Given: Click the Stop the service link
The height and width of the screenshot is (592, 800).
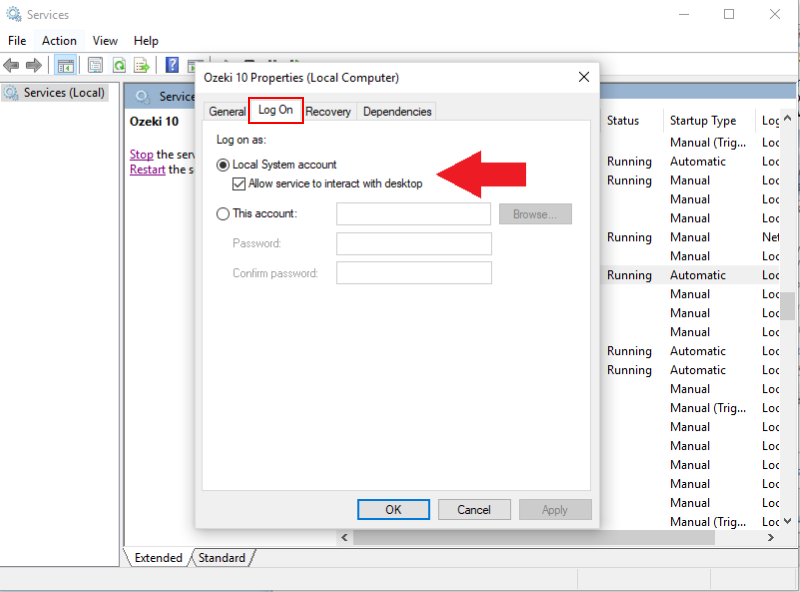Looking at the screenshot, I should [141, 154].
